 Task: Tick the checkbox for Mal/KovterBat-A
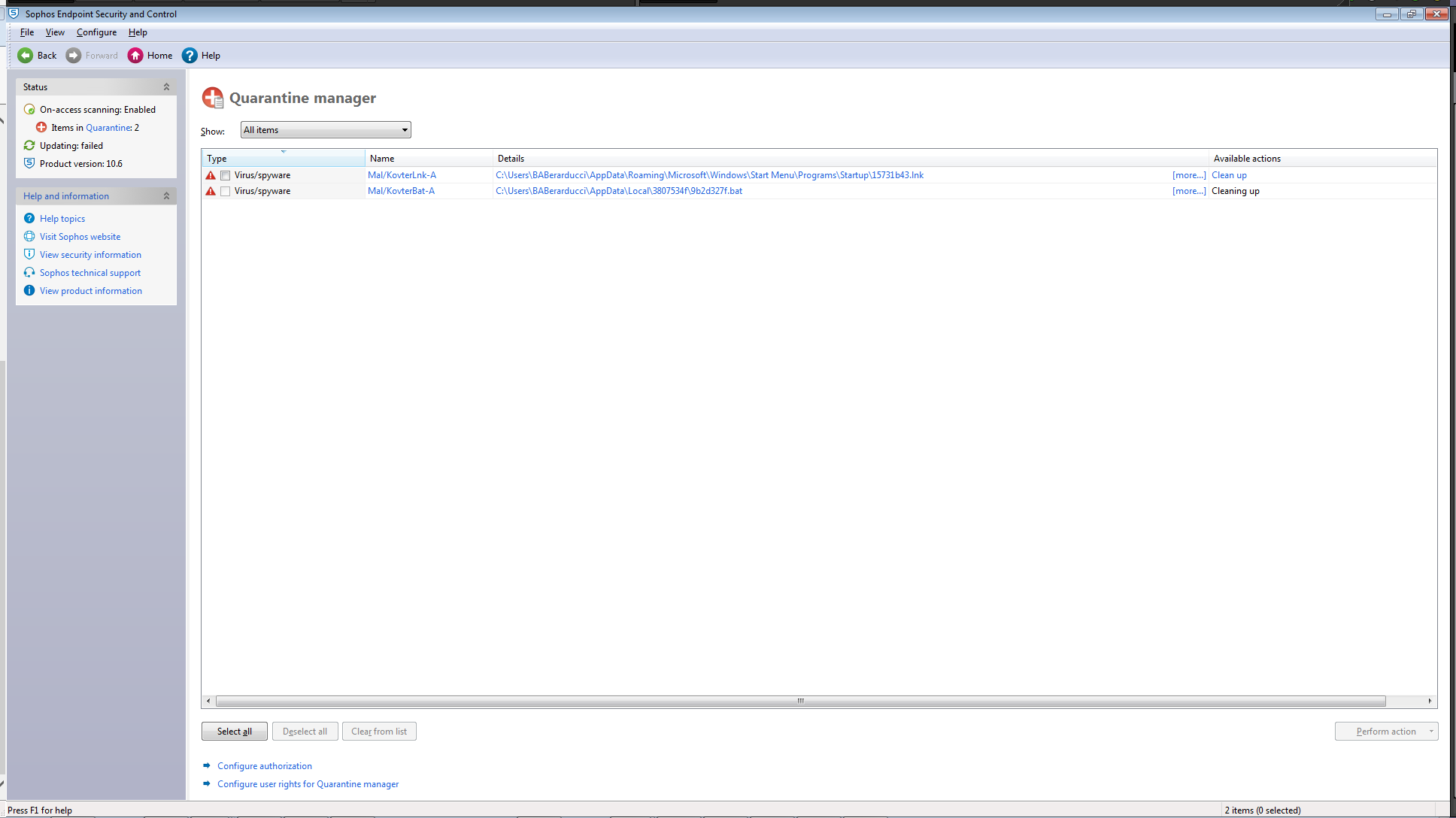pyautogui.click(x=225, y=192)
